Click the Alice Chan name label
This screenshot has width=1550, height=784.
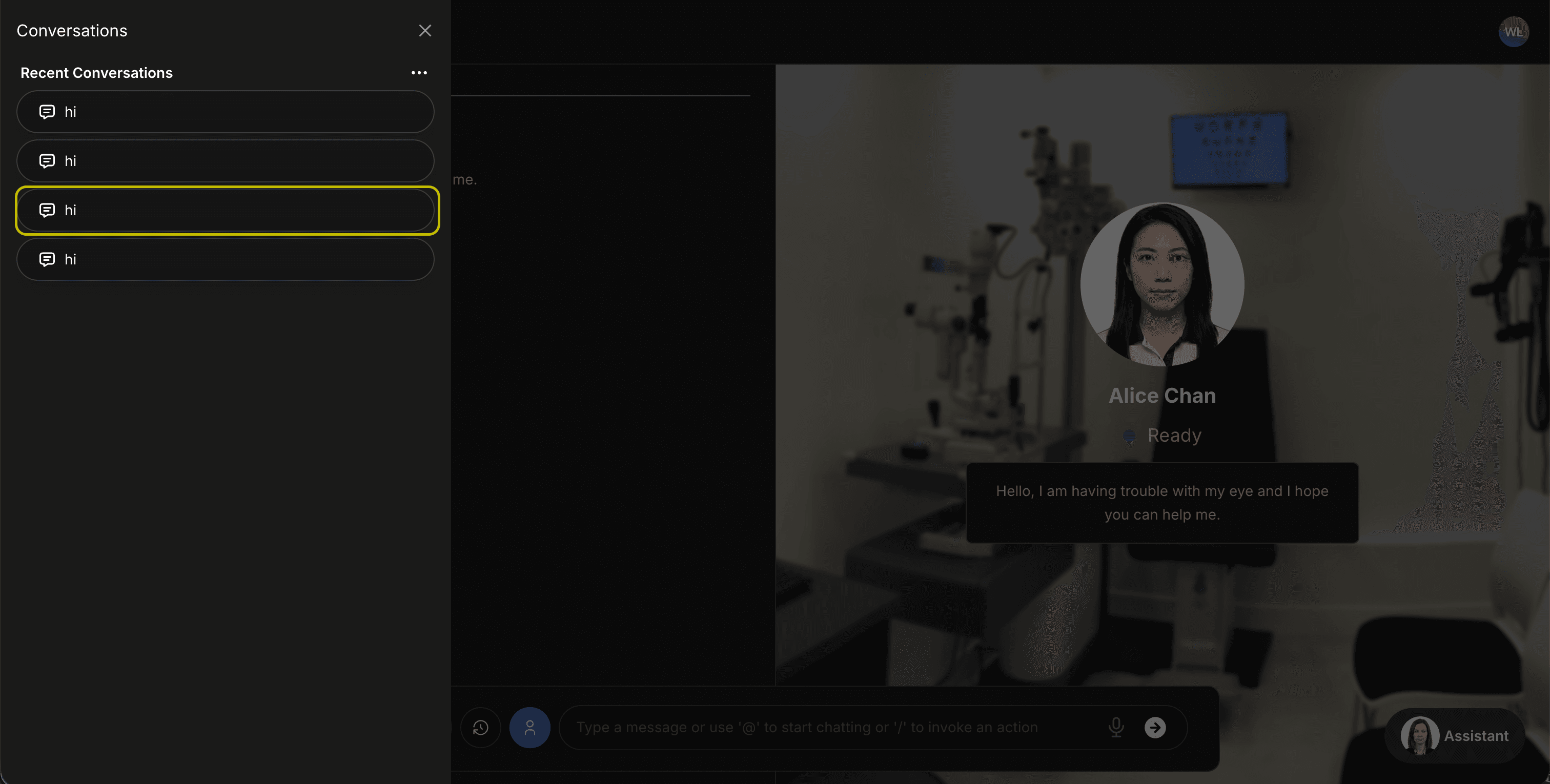tap(1162, 396)
